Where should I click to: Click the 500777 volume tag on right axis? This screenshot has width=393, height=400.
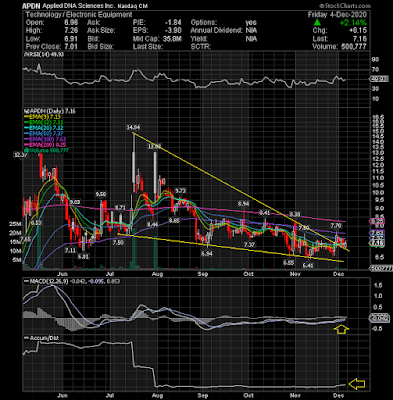coord(380,268)
